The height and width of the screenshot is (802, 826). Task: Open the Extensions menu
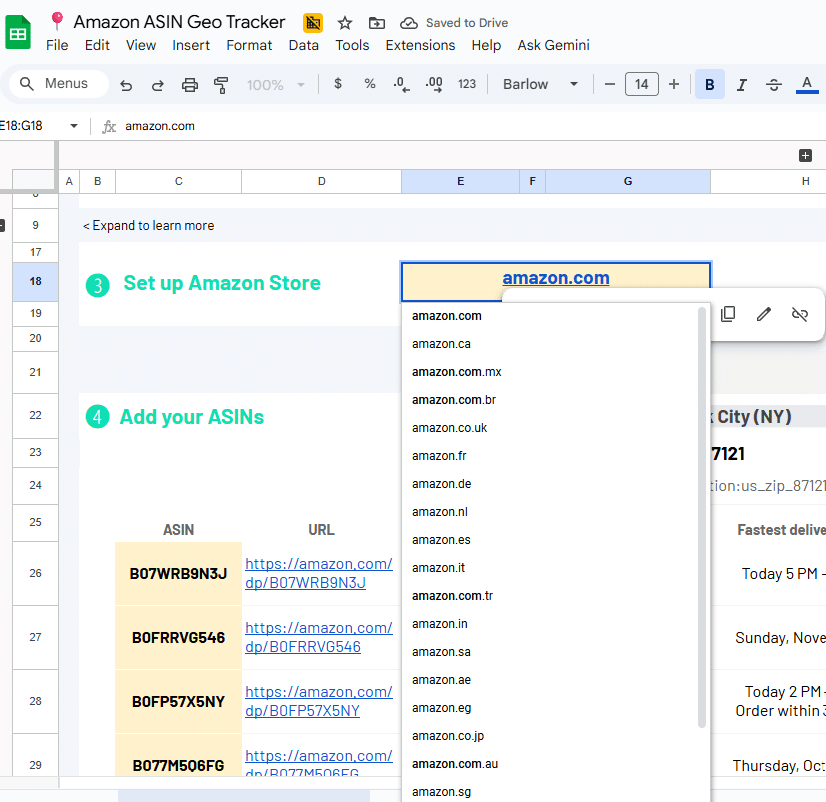coord(420,45)
